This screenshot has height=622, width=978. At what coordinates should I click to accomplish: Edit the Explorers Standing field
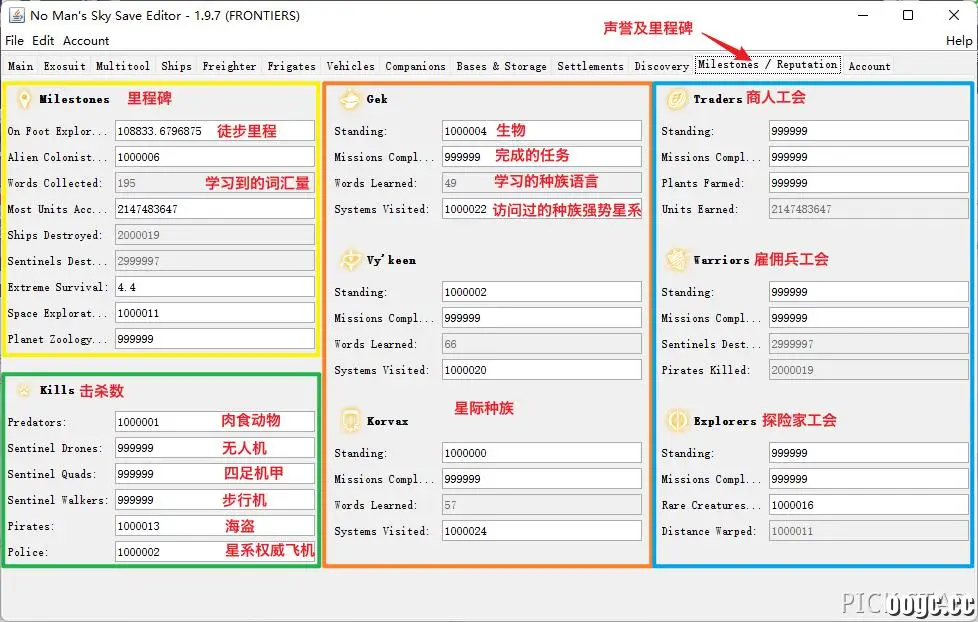point(868,453)
